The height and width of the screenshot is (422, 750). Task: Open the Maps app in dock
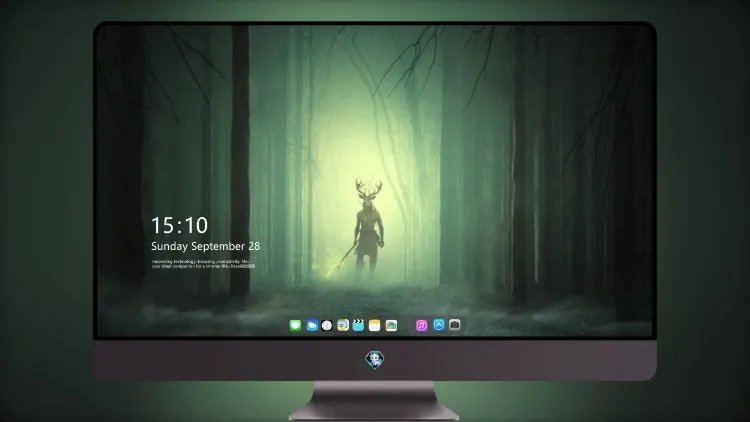(x=343, y=325)
